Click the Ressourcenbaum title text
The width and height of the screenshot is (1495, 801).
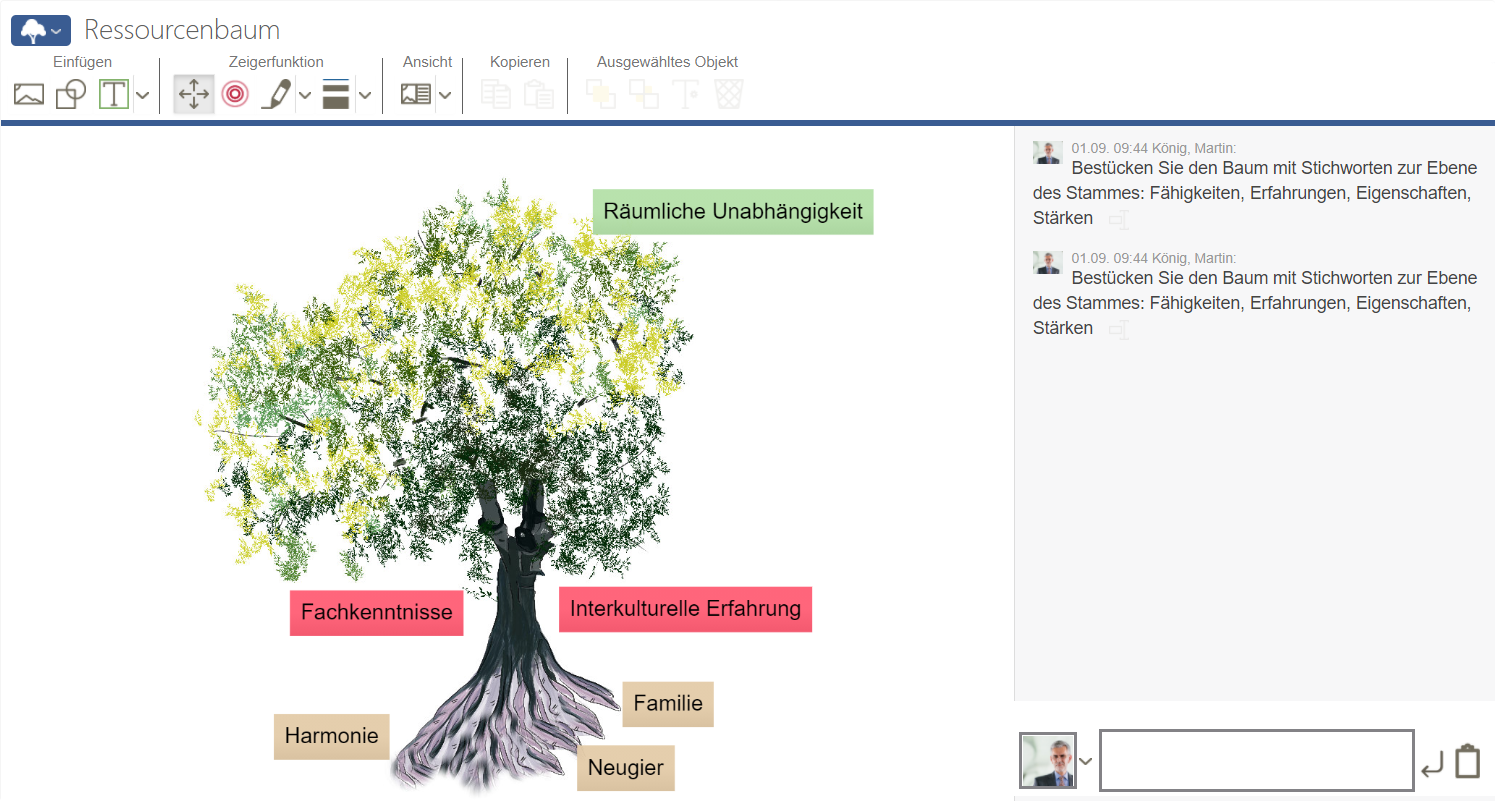182,30
